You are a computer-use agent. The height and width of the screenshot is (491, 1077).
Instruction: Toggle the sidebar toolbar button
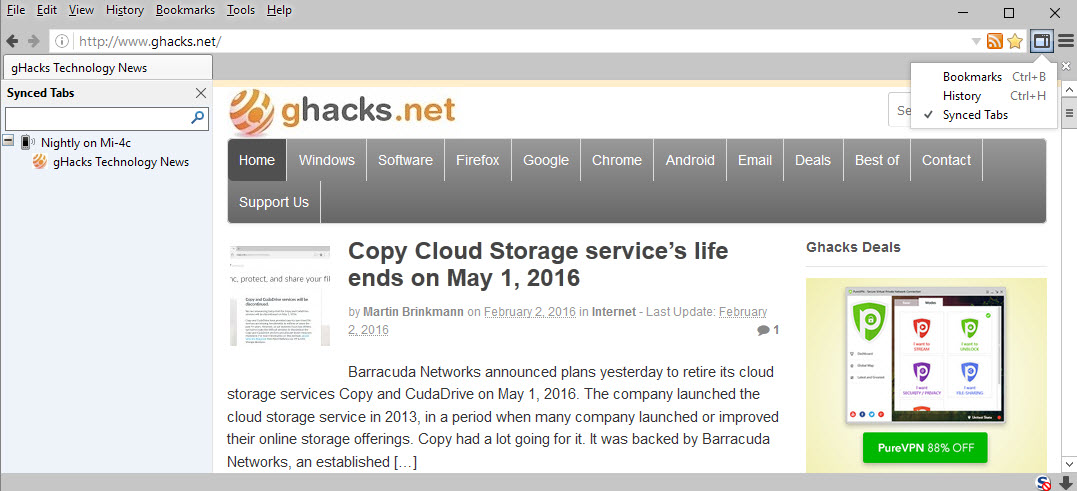pyautogui.click(x=1041, y=41)
